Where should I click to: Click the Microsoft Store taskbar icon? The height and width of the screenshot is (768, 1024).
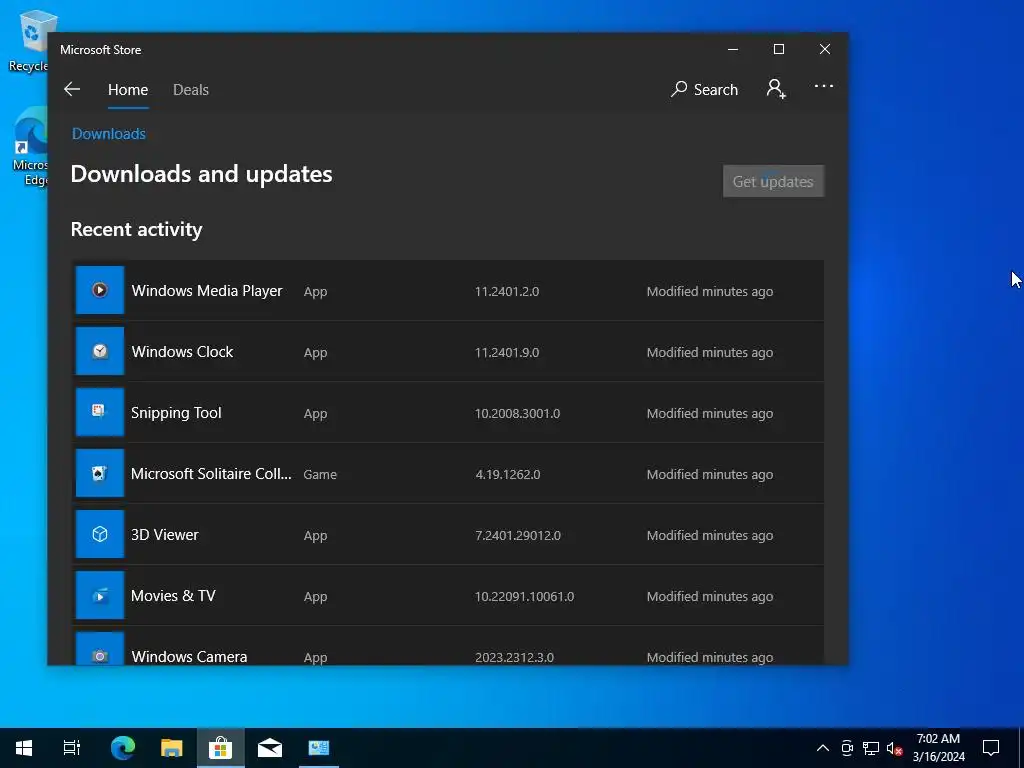pyautogui.click(x=221, y=748)
